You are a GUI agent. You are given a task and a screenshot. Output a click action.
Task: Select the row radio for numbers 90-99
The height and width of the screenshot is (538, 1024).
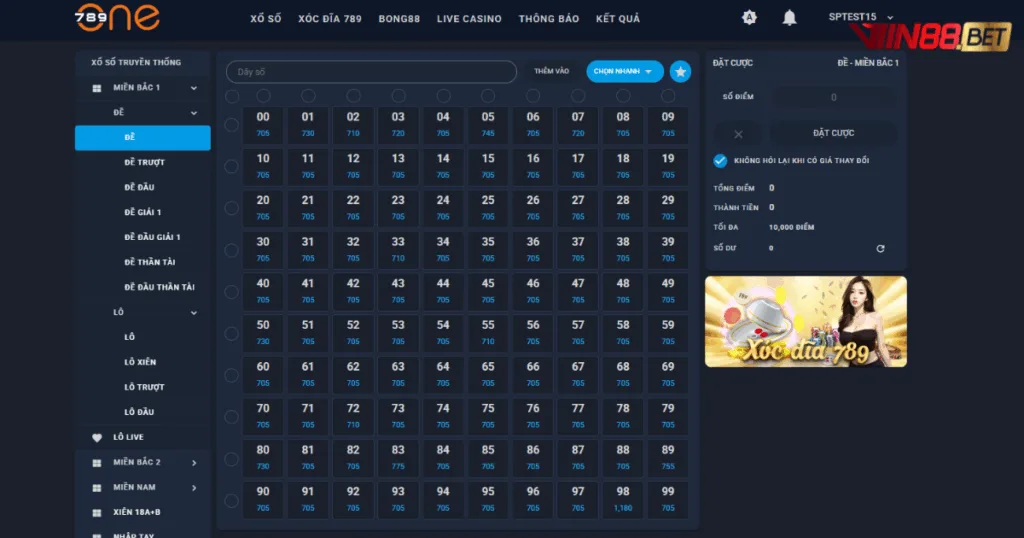pos(231,501)
